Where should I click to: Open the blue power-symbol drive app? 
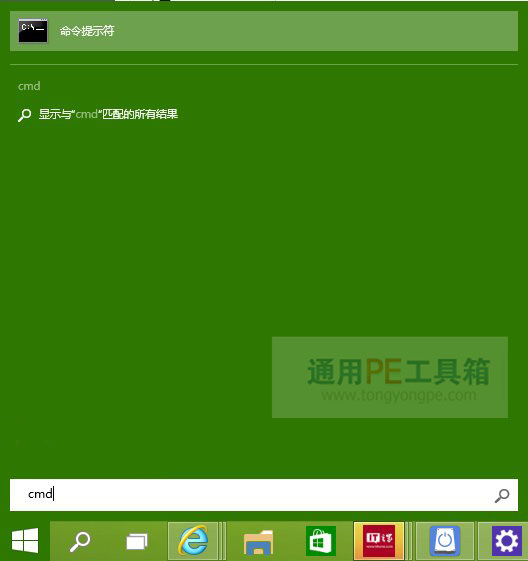coord(445,541)
